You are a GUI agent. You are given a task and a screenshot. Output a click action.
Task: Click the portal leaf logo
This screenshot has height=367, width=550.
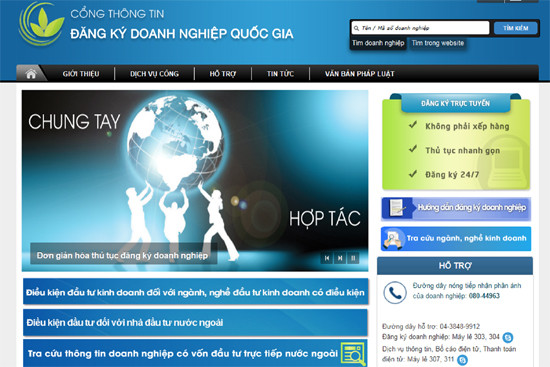click(x=41, y=24)
